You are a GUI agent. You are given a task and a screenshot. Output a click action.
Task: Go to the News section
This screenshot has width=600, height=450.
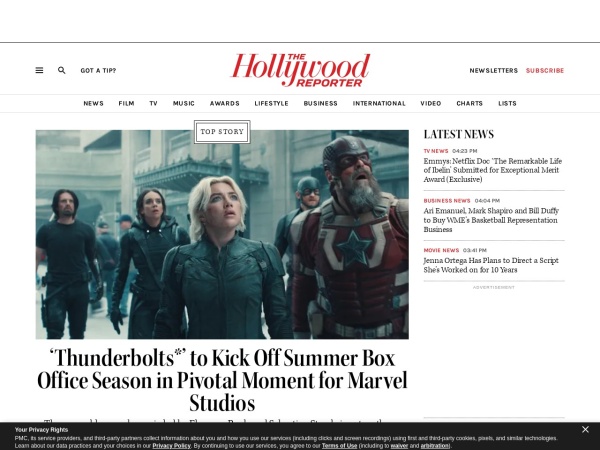pos(93,103)
